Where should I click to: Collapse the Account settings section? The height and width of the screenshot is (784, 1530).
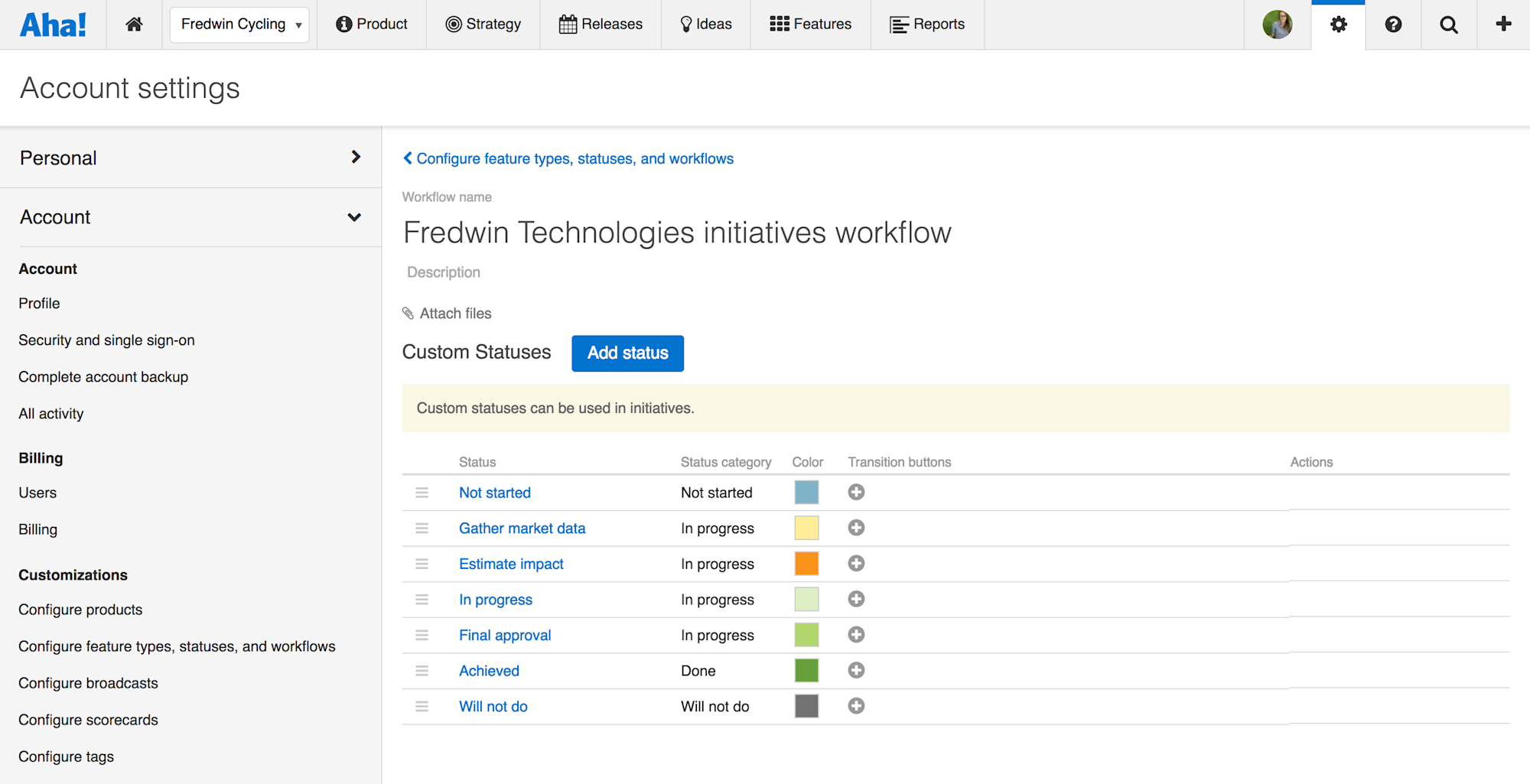tap(190, 217)
